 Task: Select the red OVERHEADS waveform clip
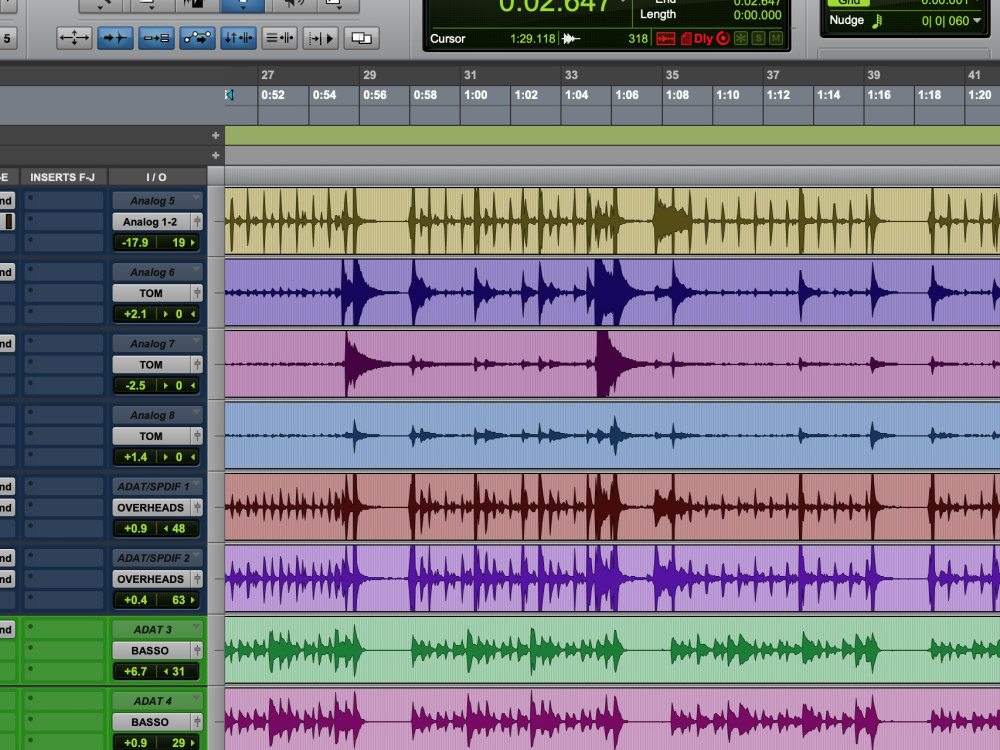(612, 507)
